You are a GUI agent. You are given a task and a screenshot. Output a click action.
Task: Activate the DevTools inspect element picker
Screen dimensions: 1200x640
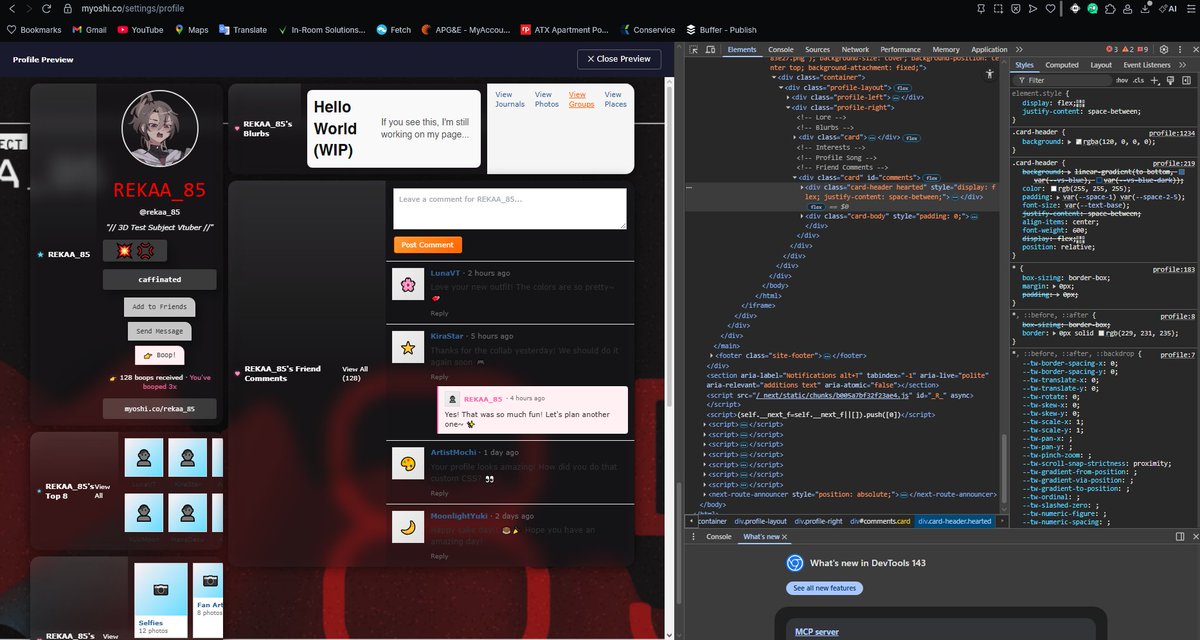point(692,49)
